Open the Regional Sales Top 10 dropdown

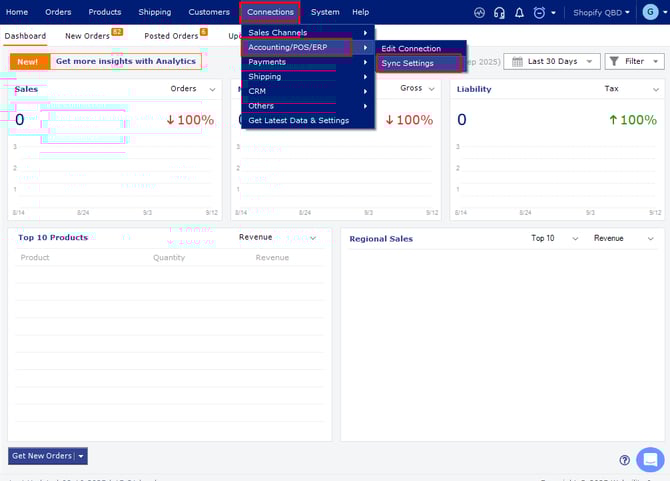tap(555, 238)
